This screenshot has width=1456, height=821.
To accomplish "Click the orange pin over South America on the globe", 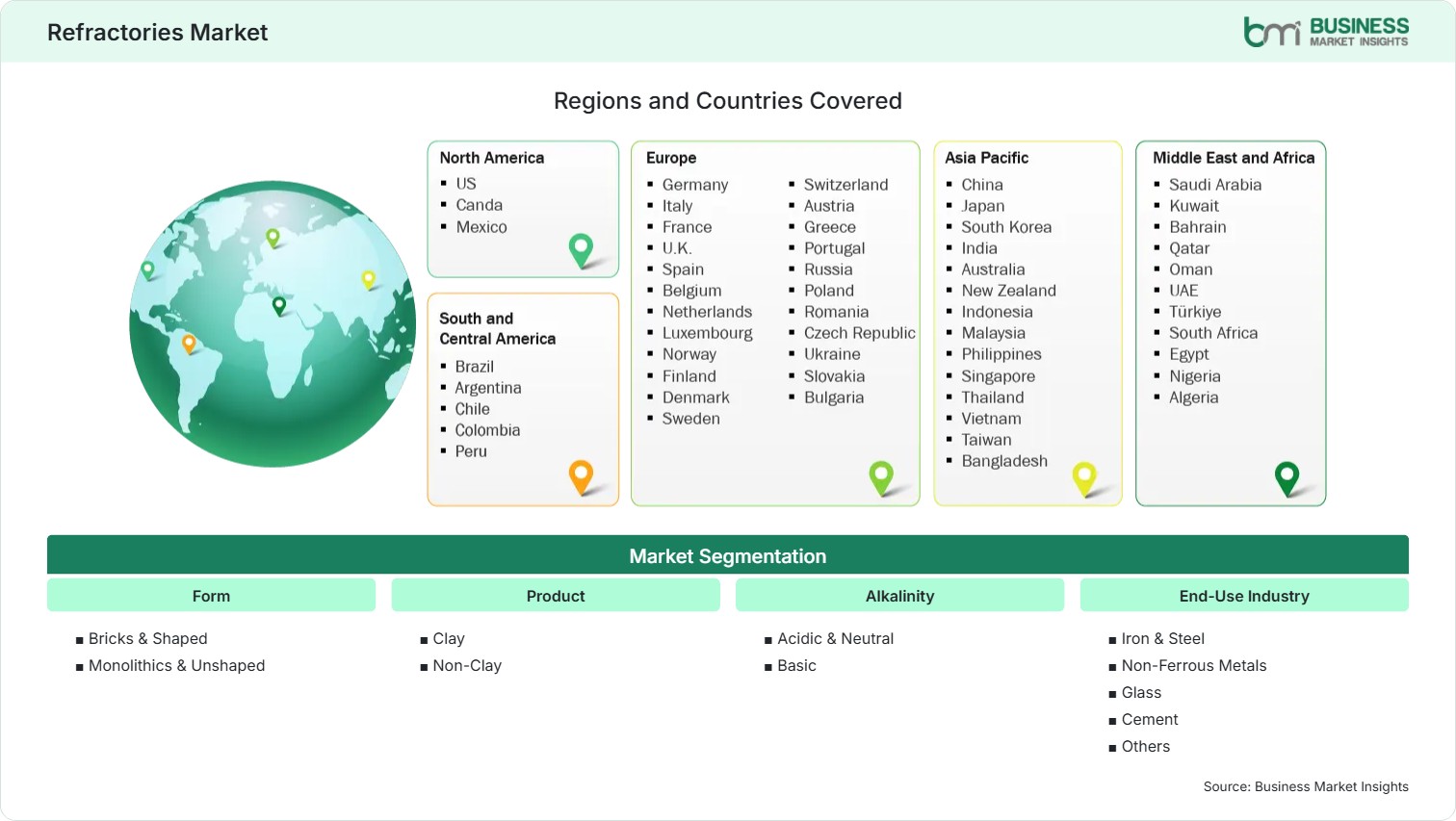I will 189,344.
